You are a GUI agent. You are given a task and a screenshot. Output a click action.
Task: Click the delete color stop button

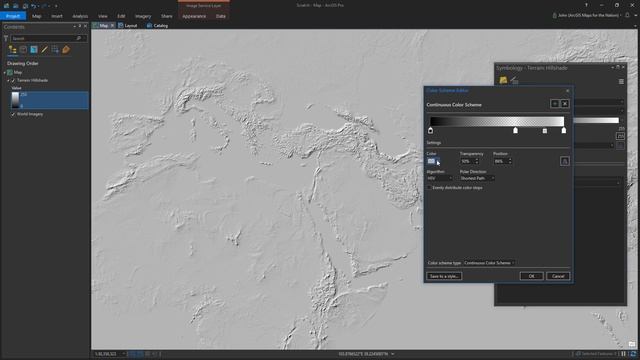pos(565,104)
